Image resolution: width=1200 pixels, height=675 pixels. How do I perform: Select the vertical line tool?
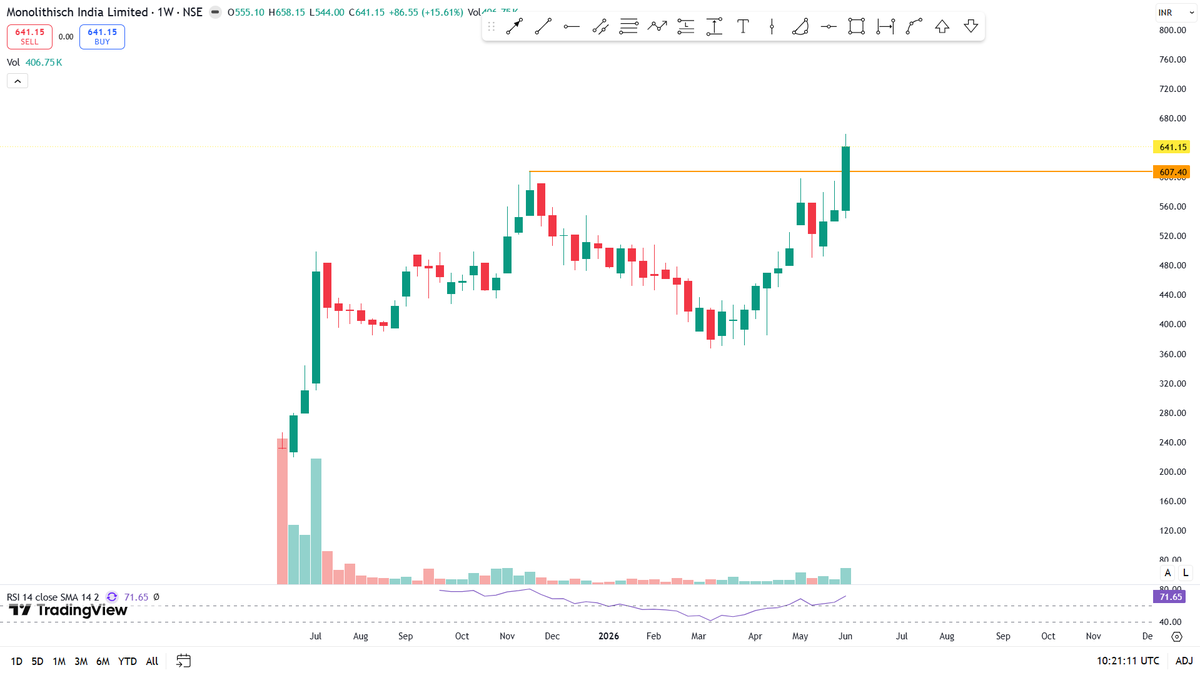click(x=771, y=27)
